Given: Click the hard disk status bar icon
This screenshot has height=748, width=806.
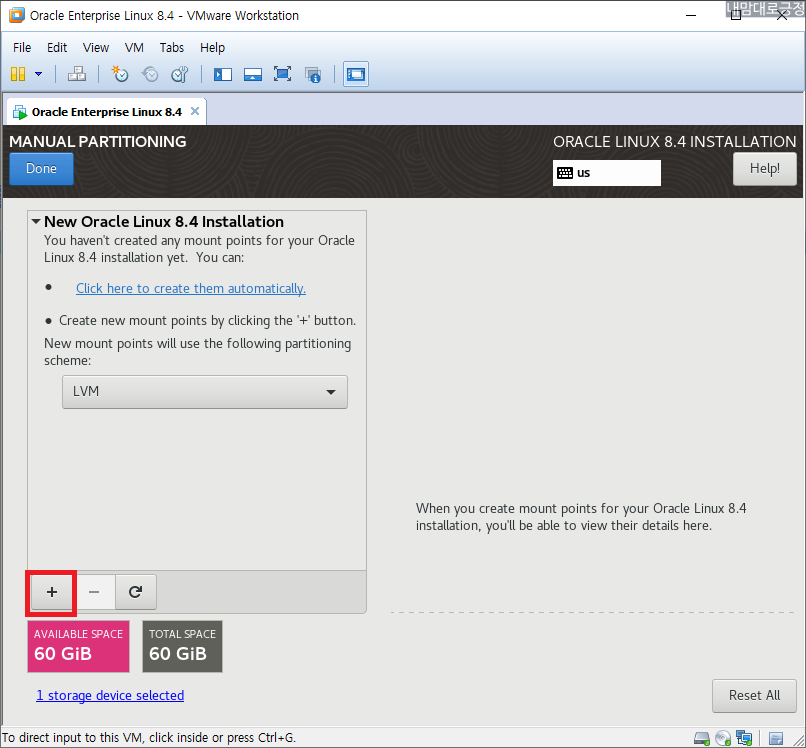Looking at the screenshot, I should coord(701,739).
